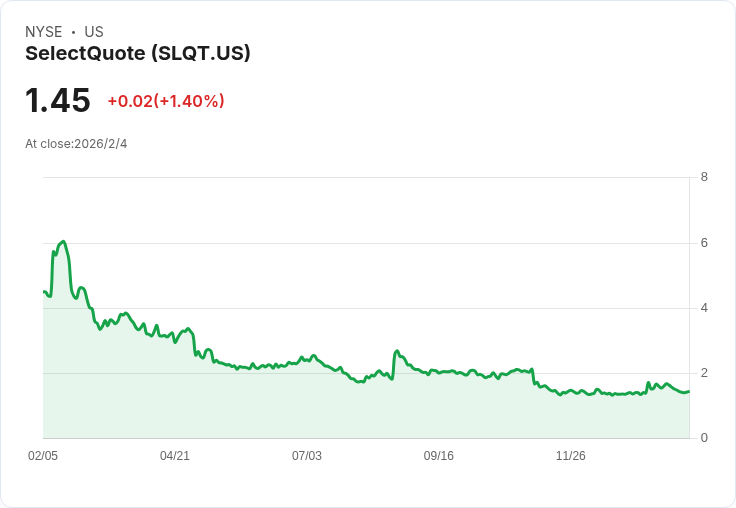The width and height of the screenshot is (736, 508).
Task: Click the y-axis label 0
Action: tap(705, 438)
